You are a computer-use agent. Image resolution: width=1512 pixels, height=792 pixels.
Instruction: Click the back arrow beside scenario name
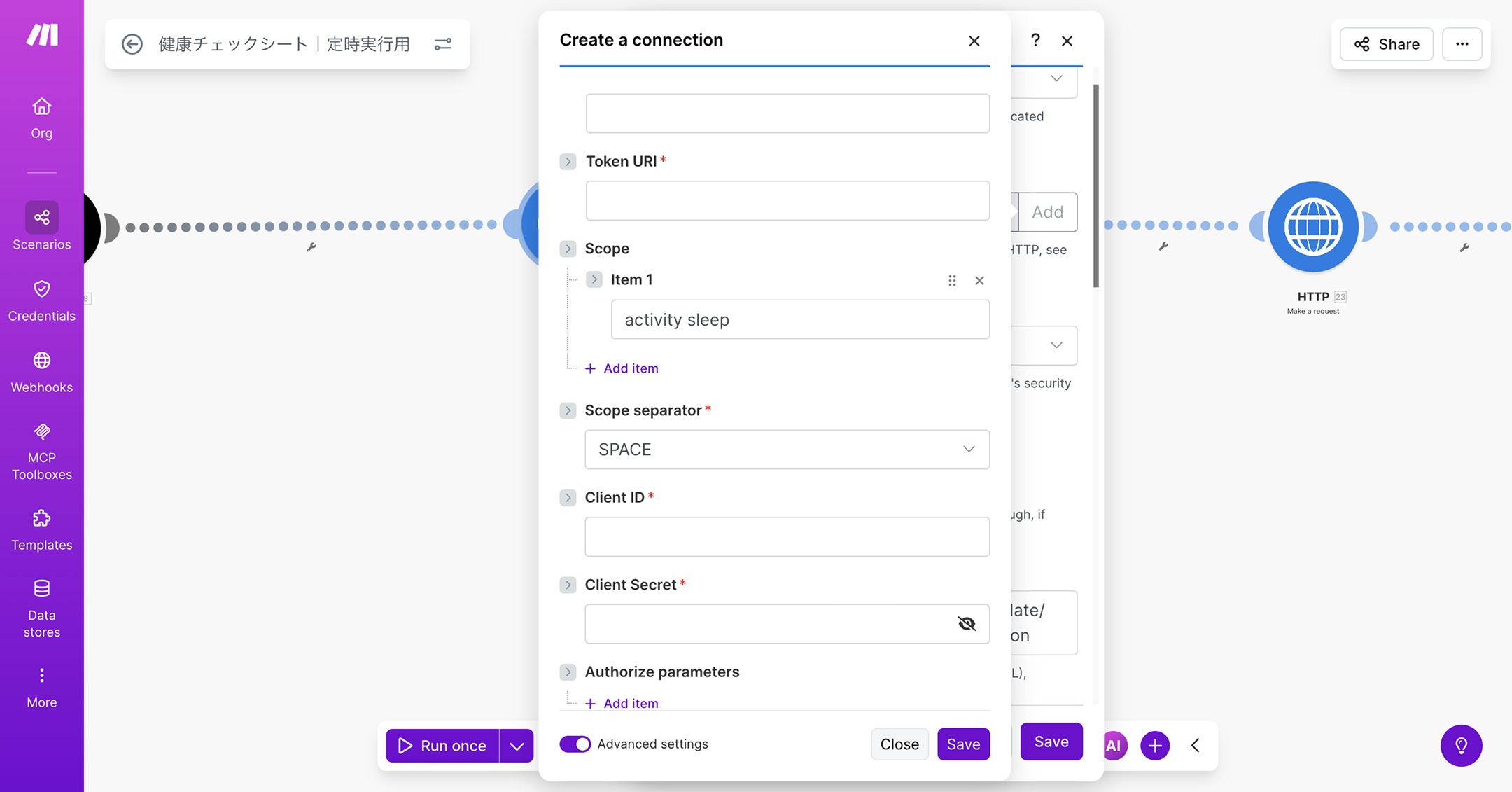(132, 44)
